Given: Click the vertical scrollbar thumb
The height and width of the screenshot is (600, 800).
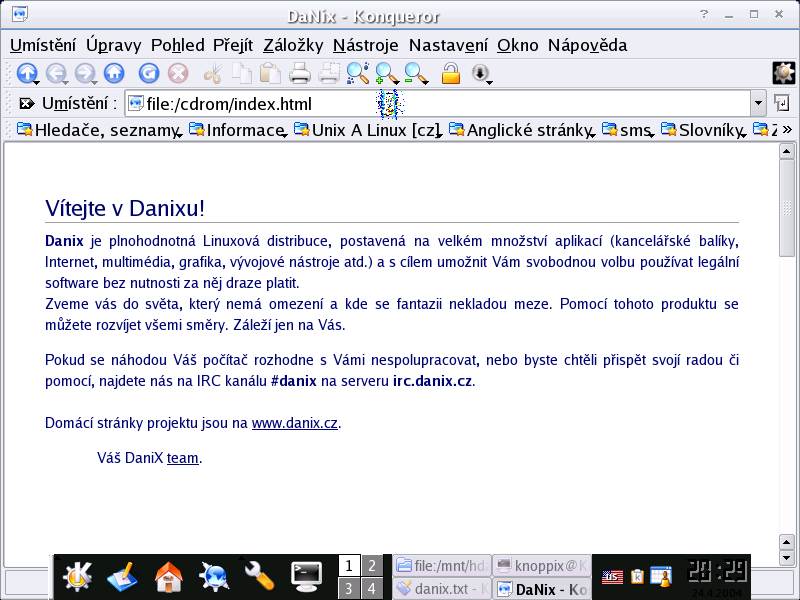Looking at the screenshot, I should (787, 208).
